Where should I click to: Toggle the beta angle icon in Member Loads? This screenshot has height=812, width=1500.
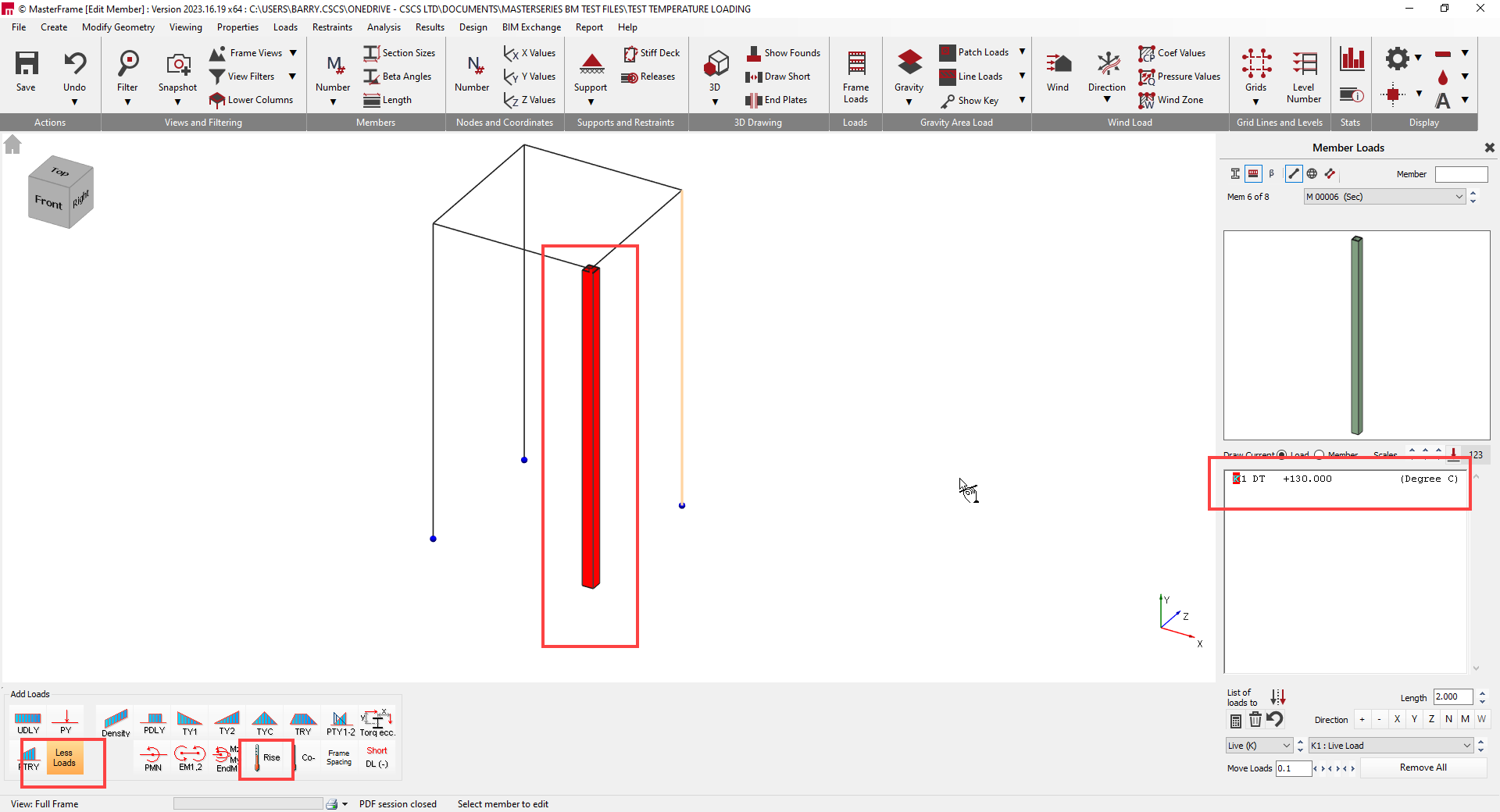(1272, 173)
